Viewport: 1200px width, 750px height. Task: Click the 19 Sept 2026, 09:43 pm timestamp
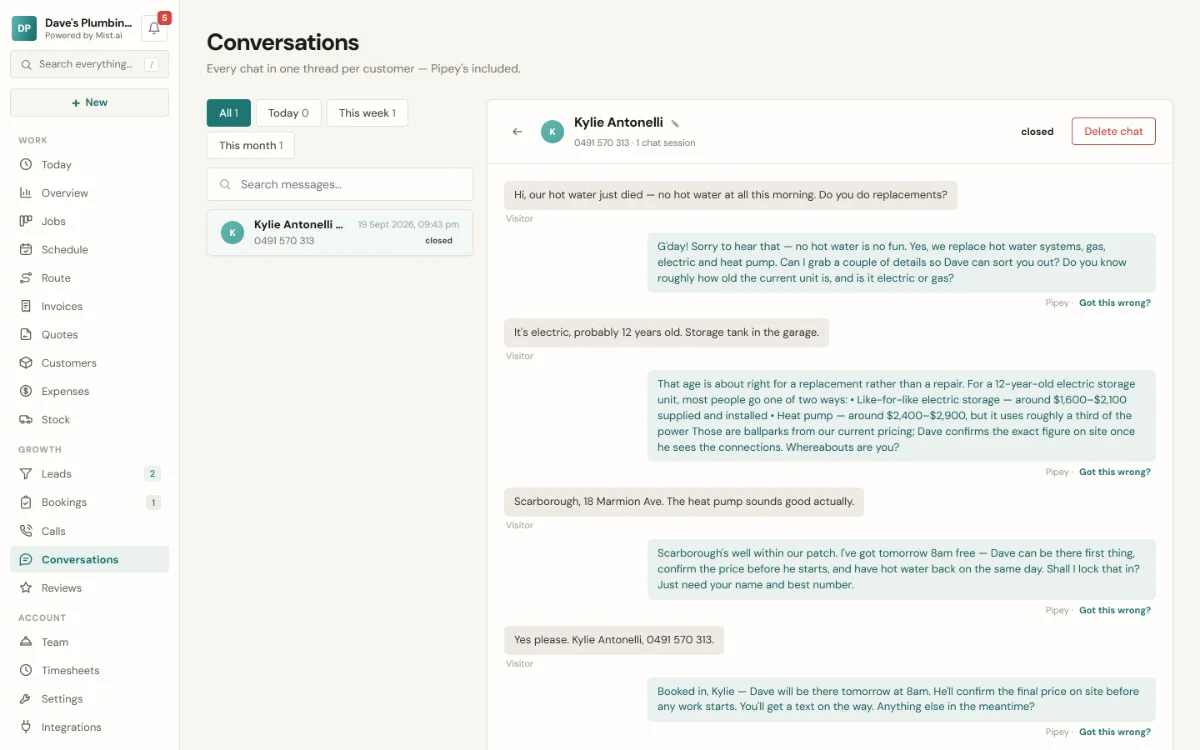point(408,225)
